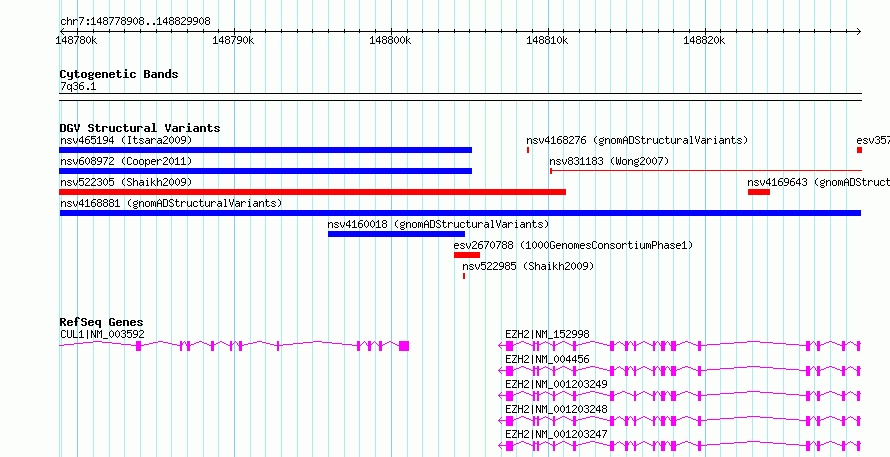Open the EZH2|NM_001203248 transcript label

556,409
